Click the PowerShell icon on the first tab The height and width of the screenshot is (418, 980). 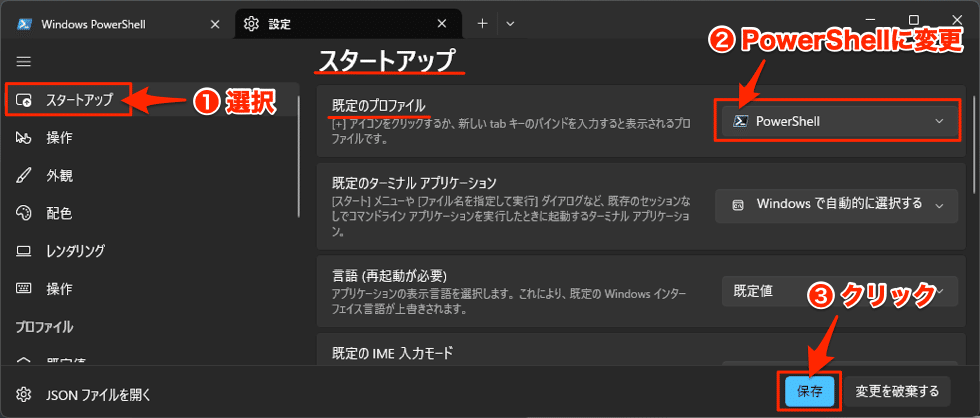pos(24,24)
